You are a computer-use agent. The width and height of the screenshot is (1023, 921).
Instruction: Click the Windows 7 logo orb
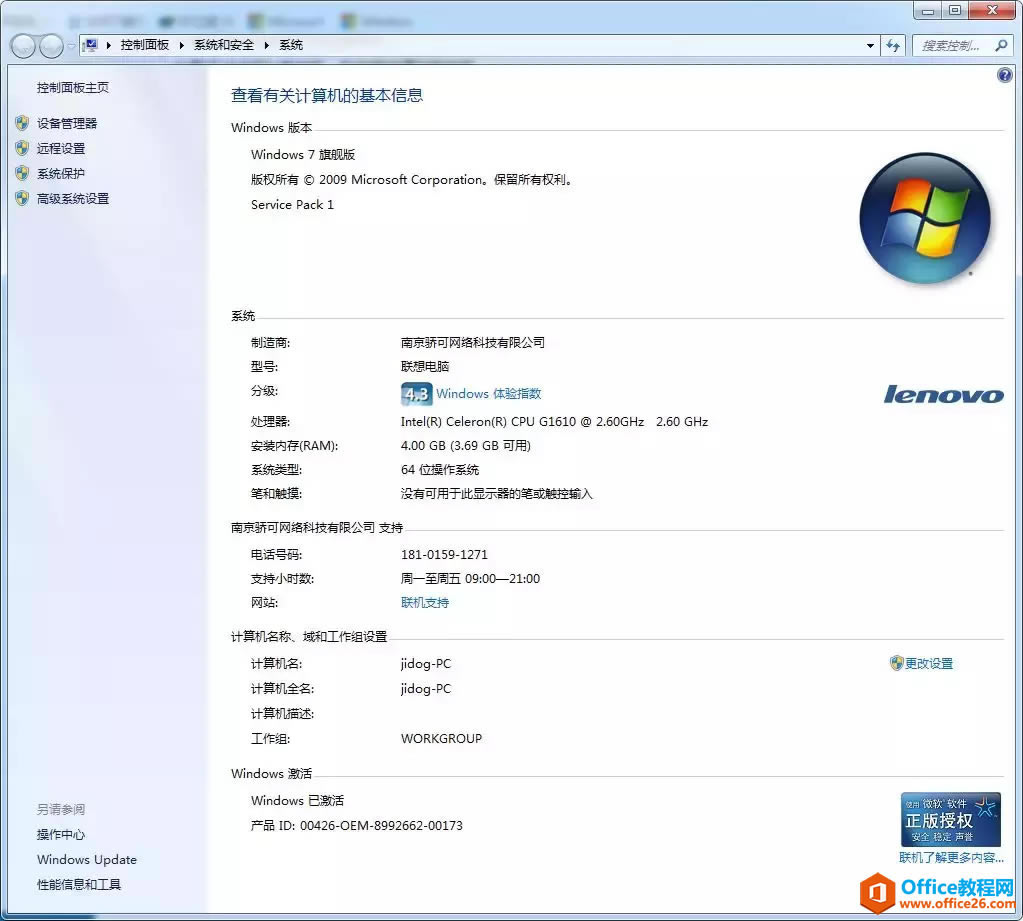point(925,219)
